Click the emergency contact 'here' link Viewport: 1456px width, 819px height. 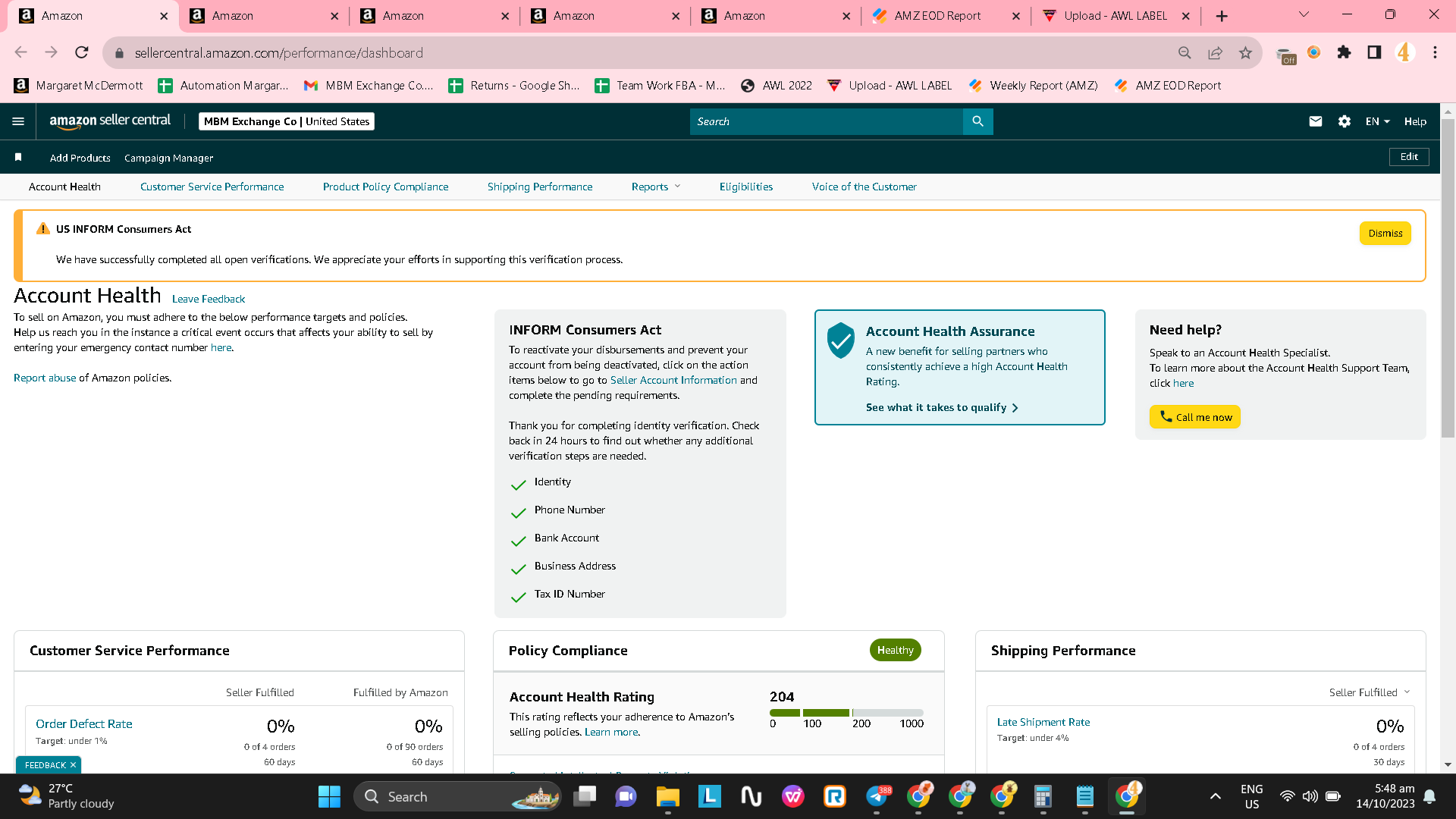coord(221,347)
